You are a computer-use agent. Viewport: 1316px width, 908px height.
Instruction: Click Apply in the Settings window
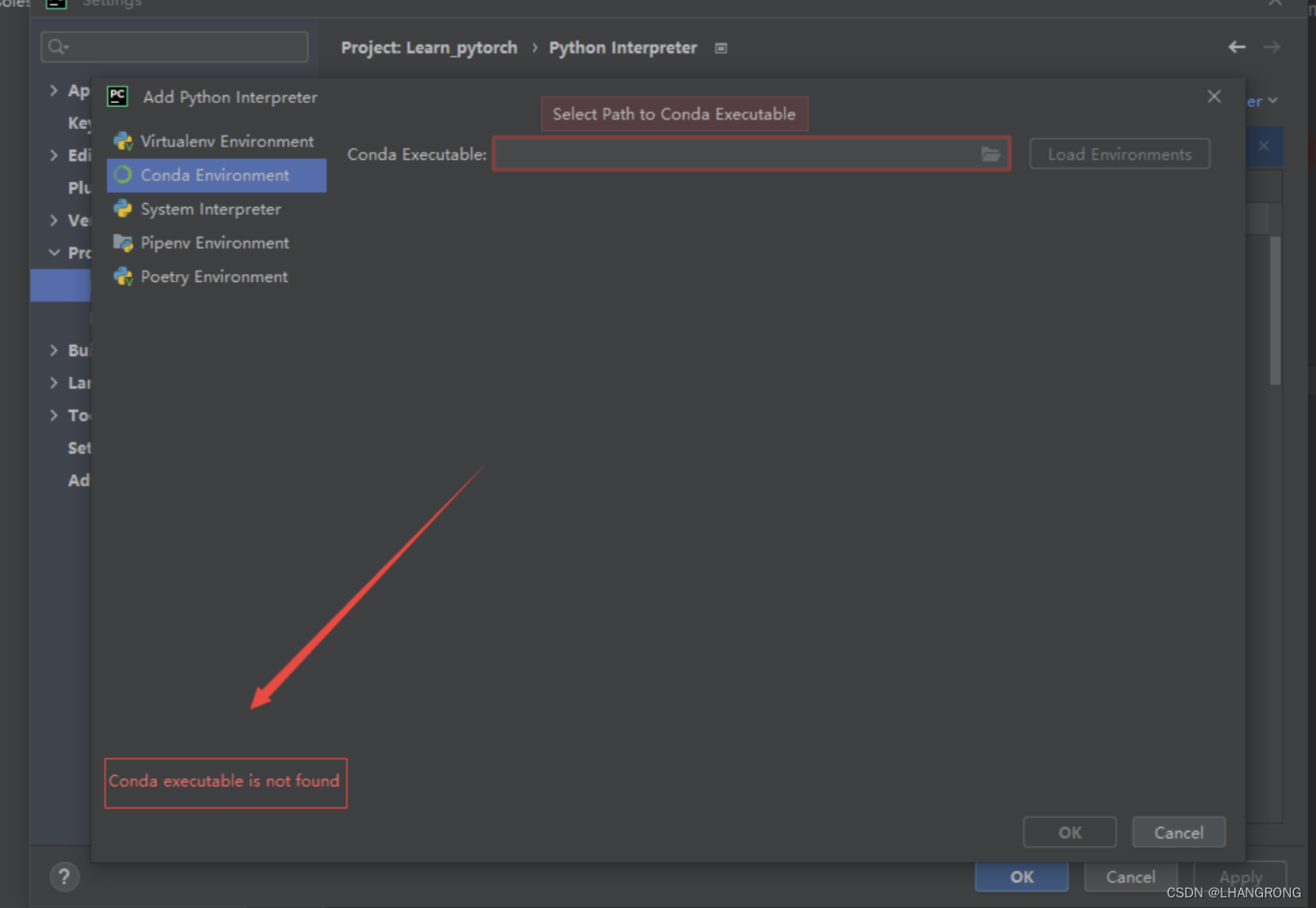point(1240,877)
